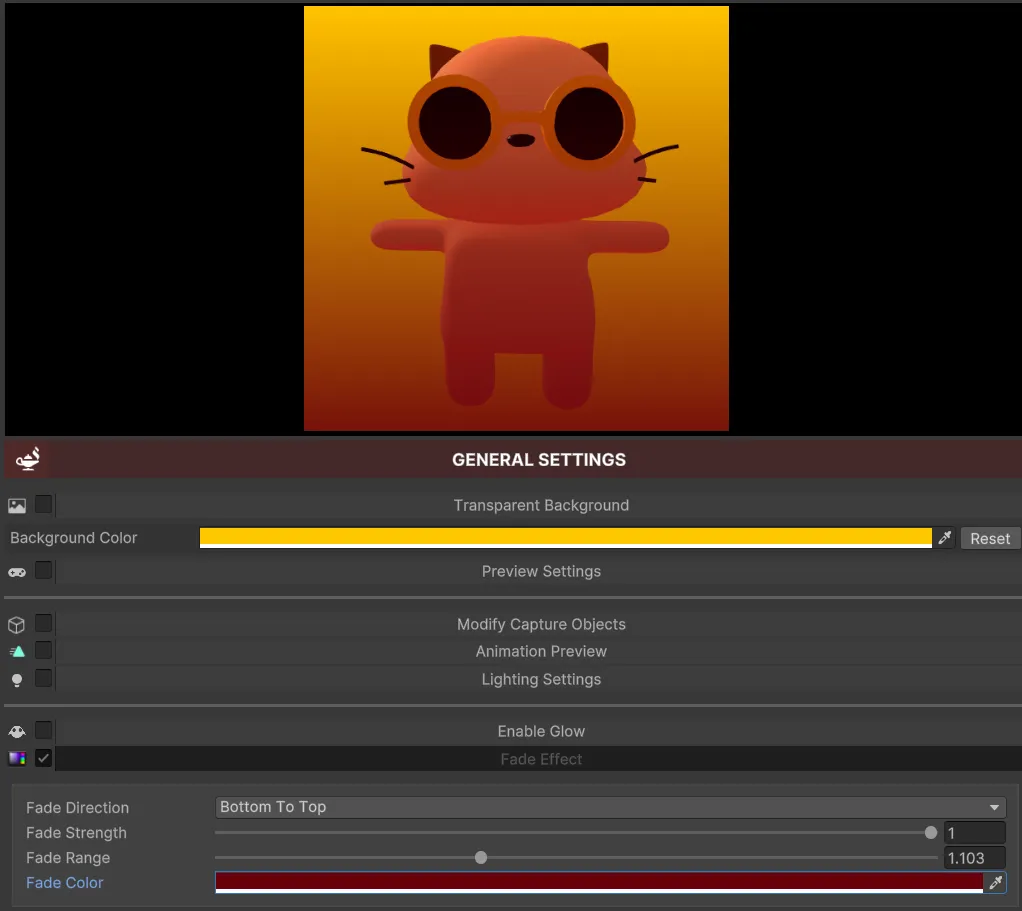Click the lightbulb icon beside Lighting Settings
This screenshot has width=1022, height=911.
coord(16,679)
